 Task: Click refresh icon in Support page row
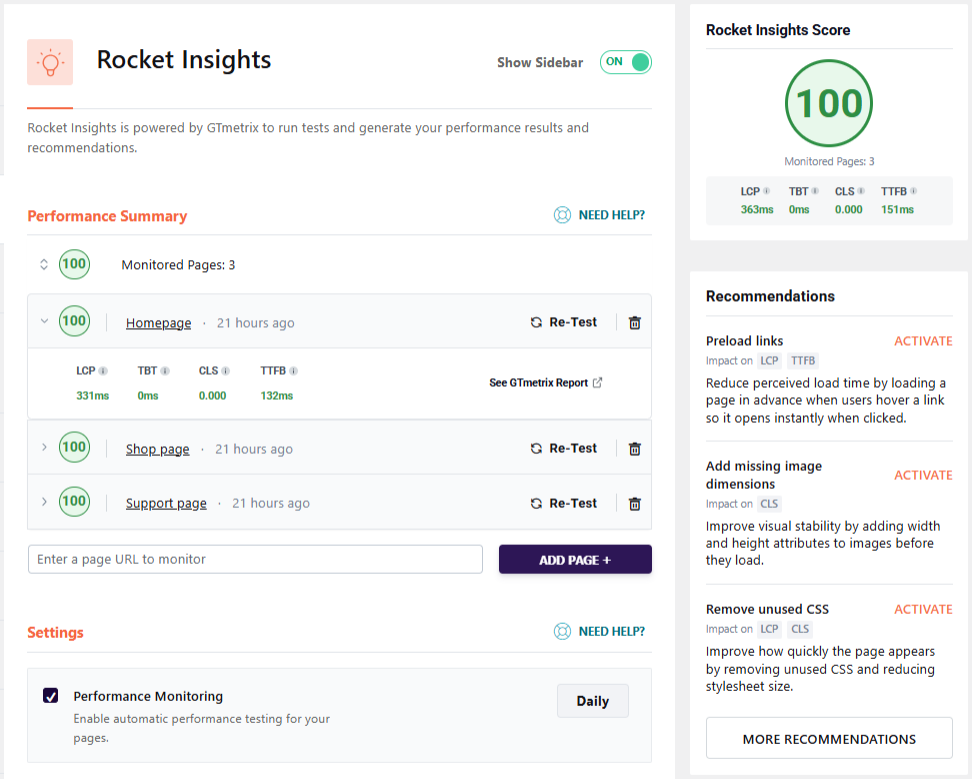coord(536,504)
